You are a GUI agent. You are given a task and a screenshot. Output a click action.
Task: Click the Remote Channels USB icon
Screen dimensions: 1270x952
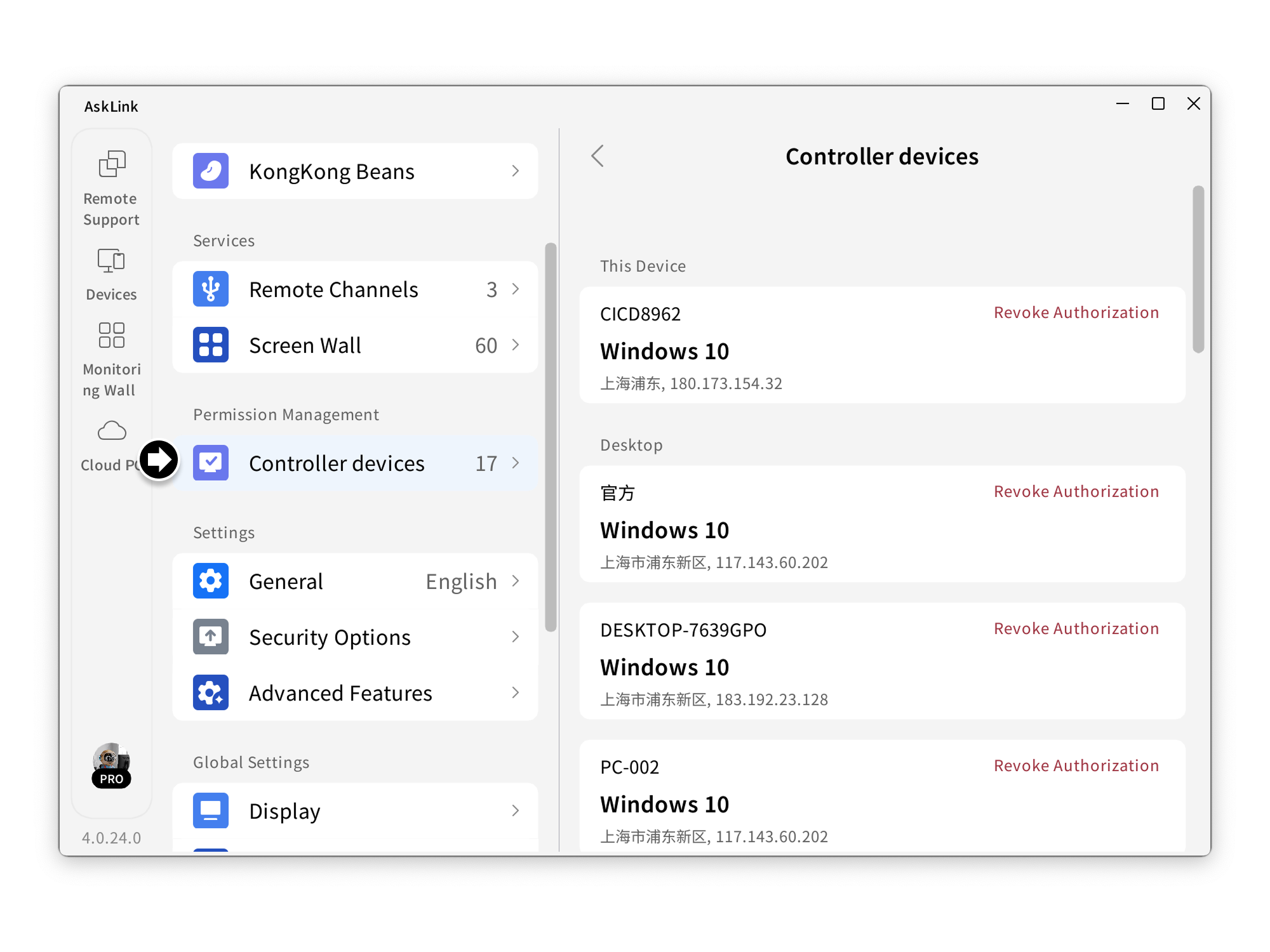click(x=211, y=289)
